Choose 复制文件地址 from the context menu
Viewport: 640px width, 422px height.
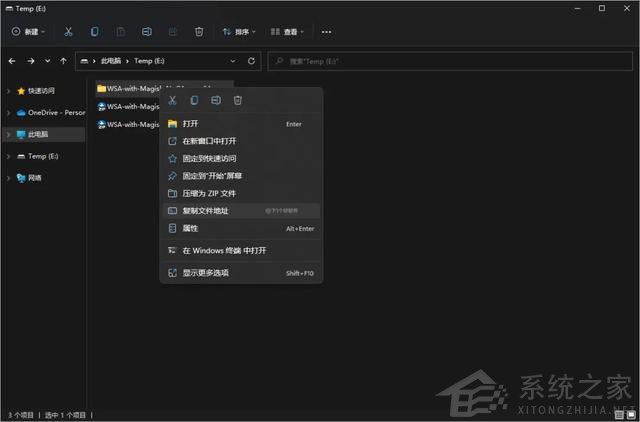coord(241,211)
